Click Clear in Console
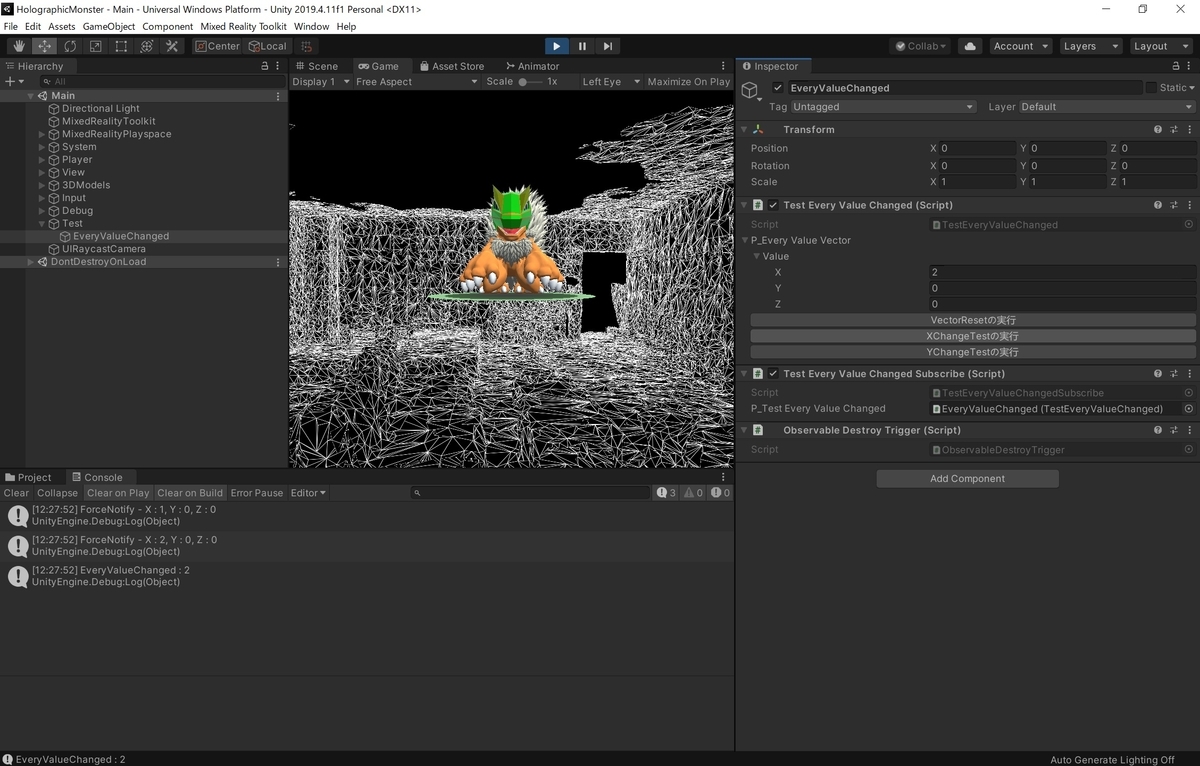The height and width of the screenshot is (766, 1200). pos(16,493)
